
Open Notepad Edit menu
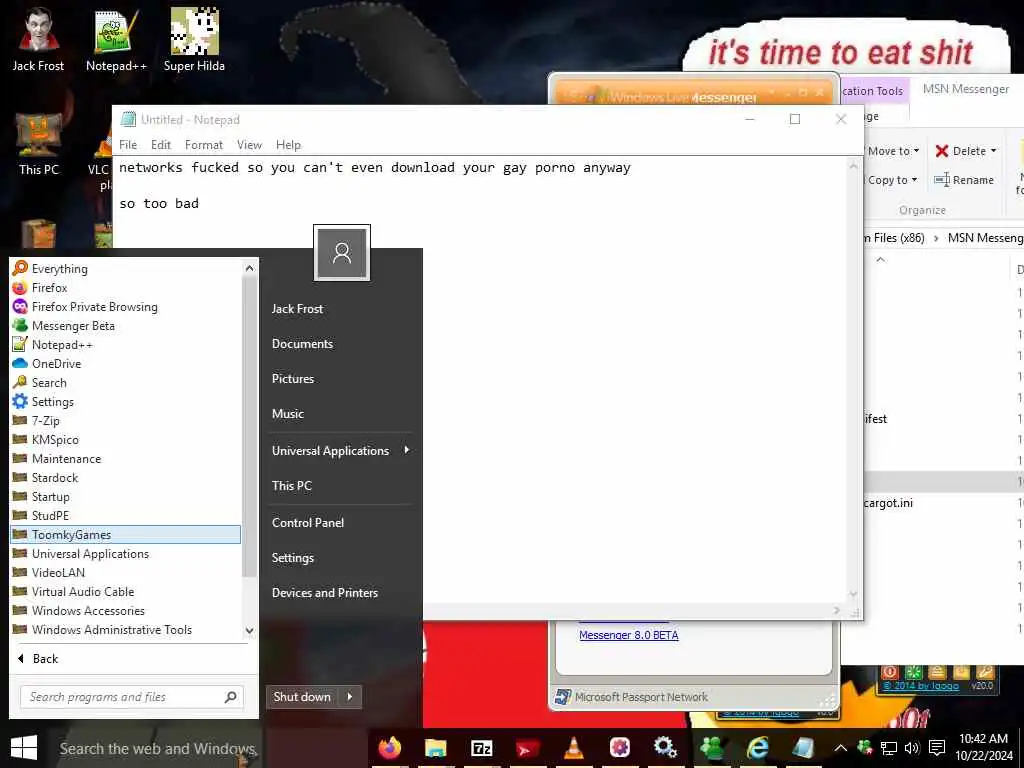point(161,144)
